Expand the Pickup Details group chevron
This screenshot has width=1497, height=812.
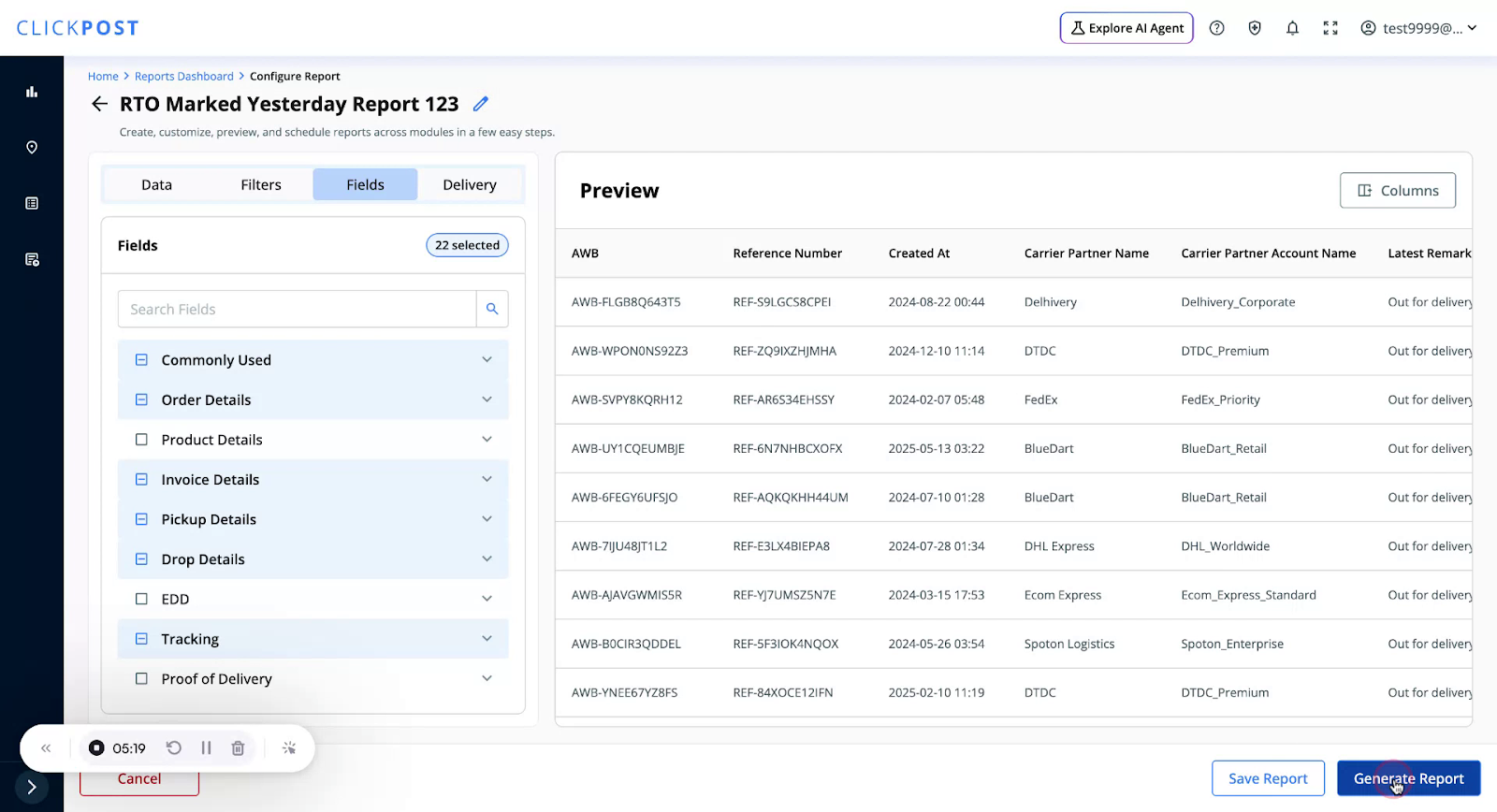[x=487, y=519]
